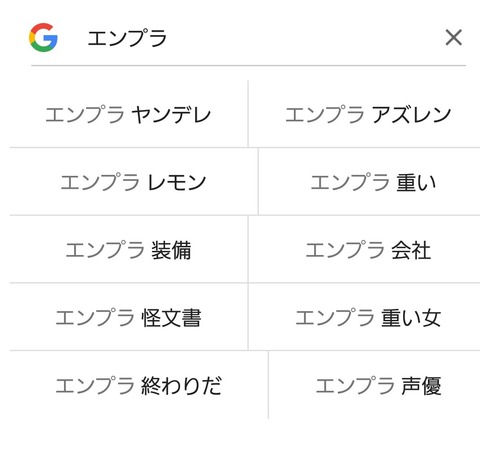Click the bold word アズレン
This screenshot has height=452, width=480.
pyautogui.click(x=411, y=115)
